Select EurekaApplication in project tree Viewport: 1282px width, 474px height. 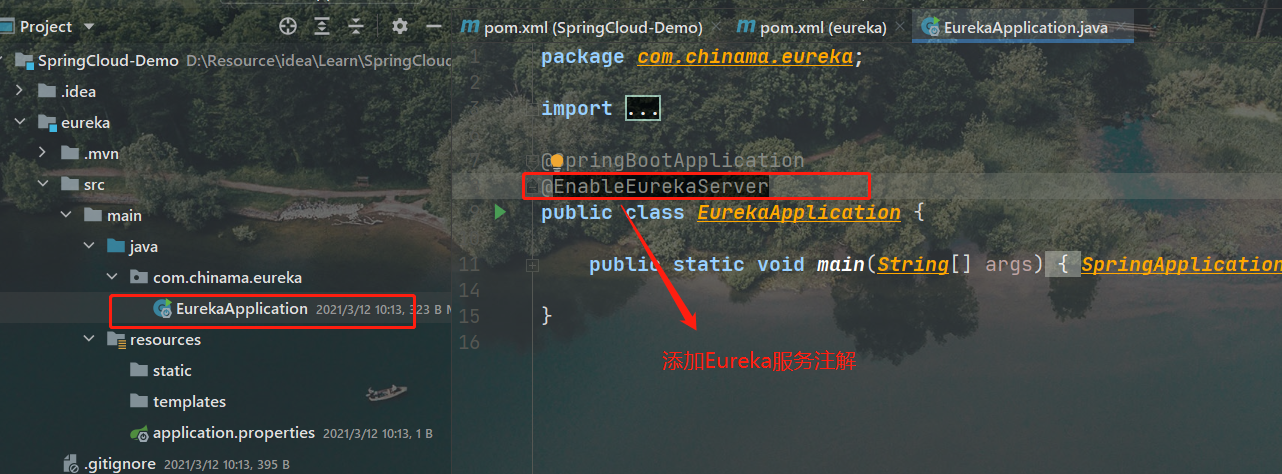[241, 309]
